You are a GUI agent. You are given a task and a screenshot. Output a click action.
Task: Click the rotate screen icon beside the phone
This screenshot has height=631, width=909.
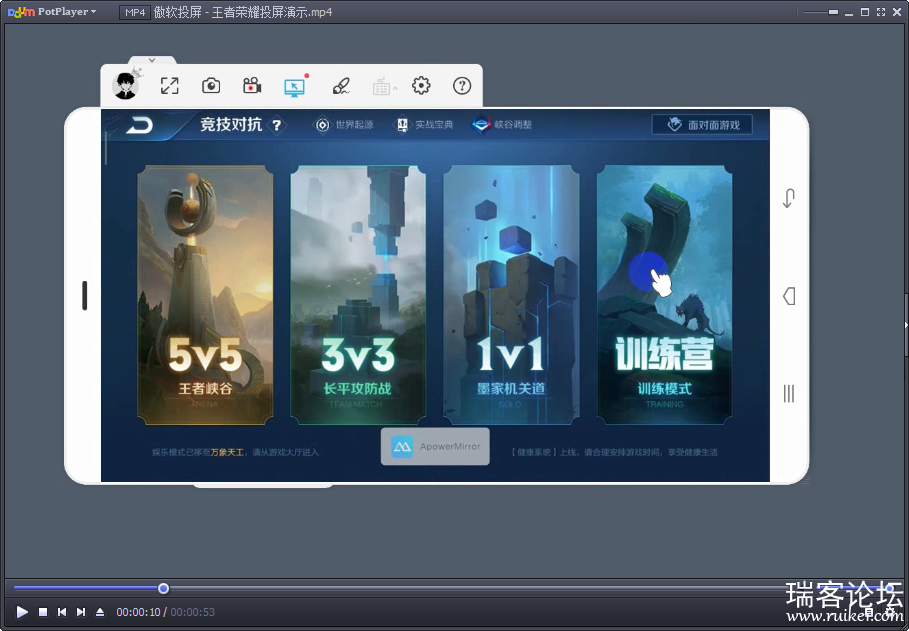click(x=788, y=198)
